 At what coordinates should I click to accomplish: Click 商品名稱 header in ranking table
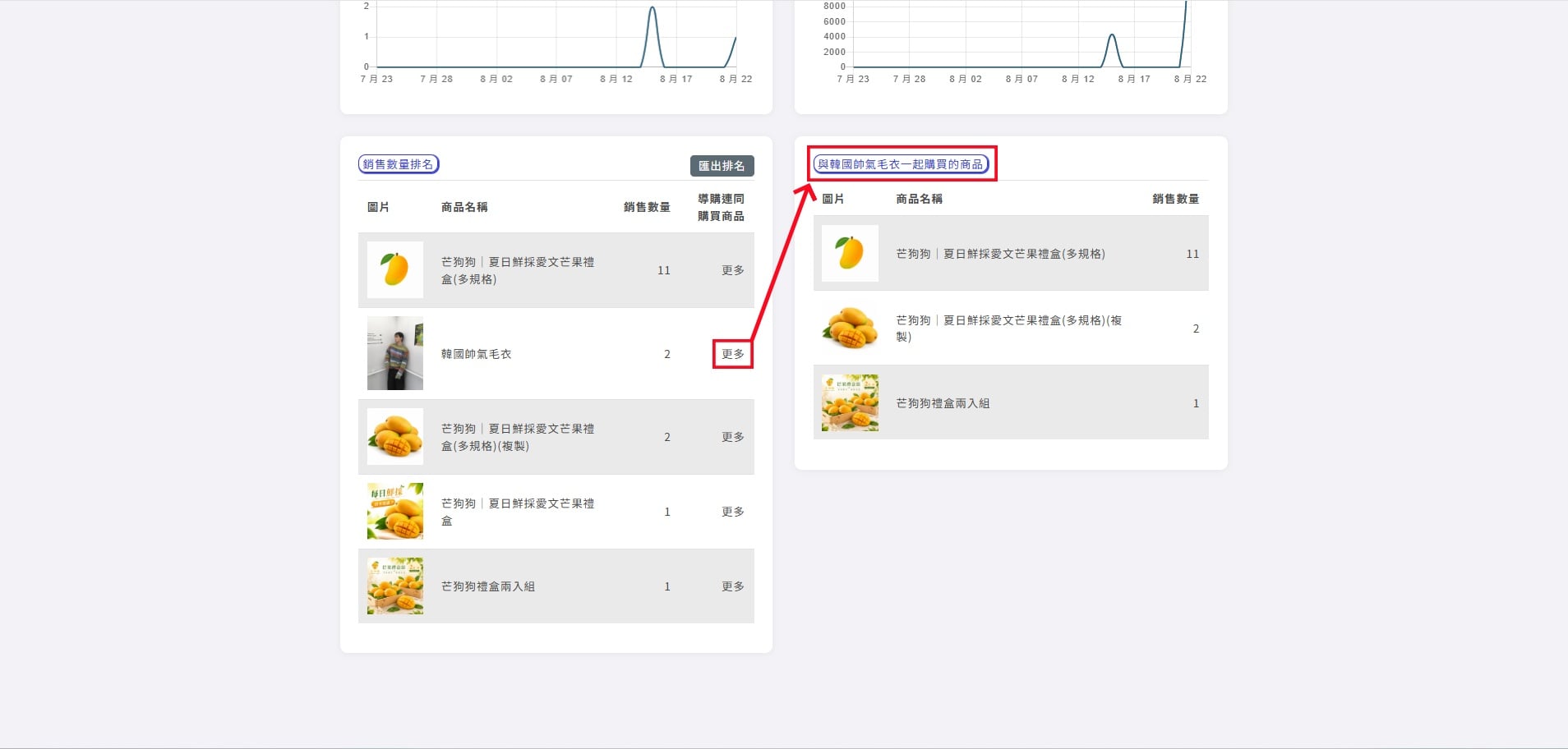[464, 207]
